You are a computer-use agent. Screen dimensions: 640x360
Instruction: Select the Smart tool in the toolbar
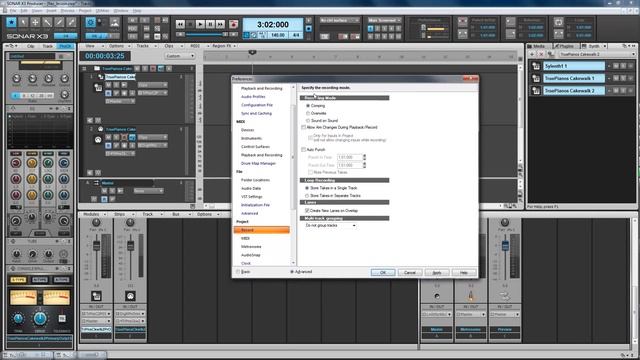coord(11,22)
